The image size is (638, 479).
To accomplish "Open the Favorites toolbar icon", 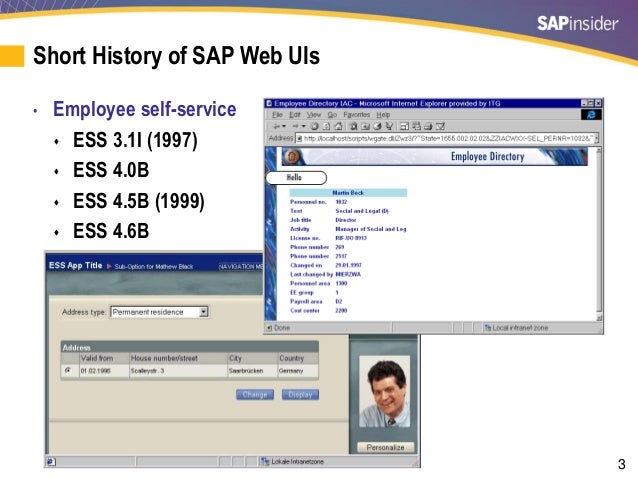I will pyautogui.click(x=365, y=126).
